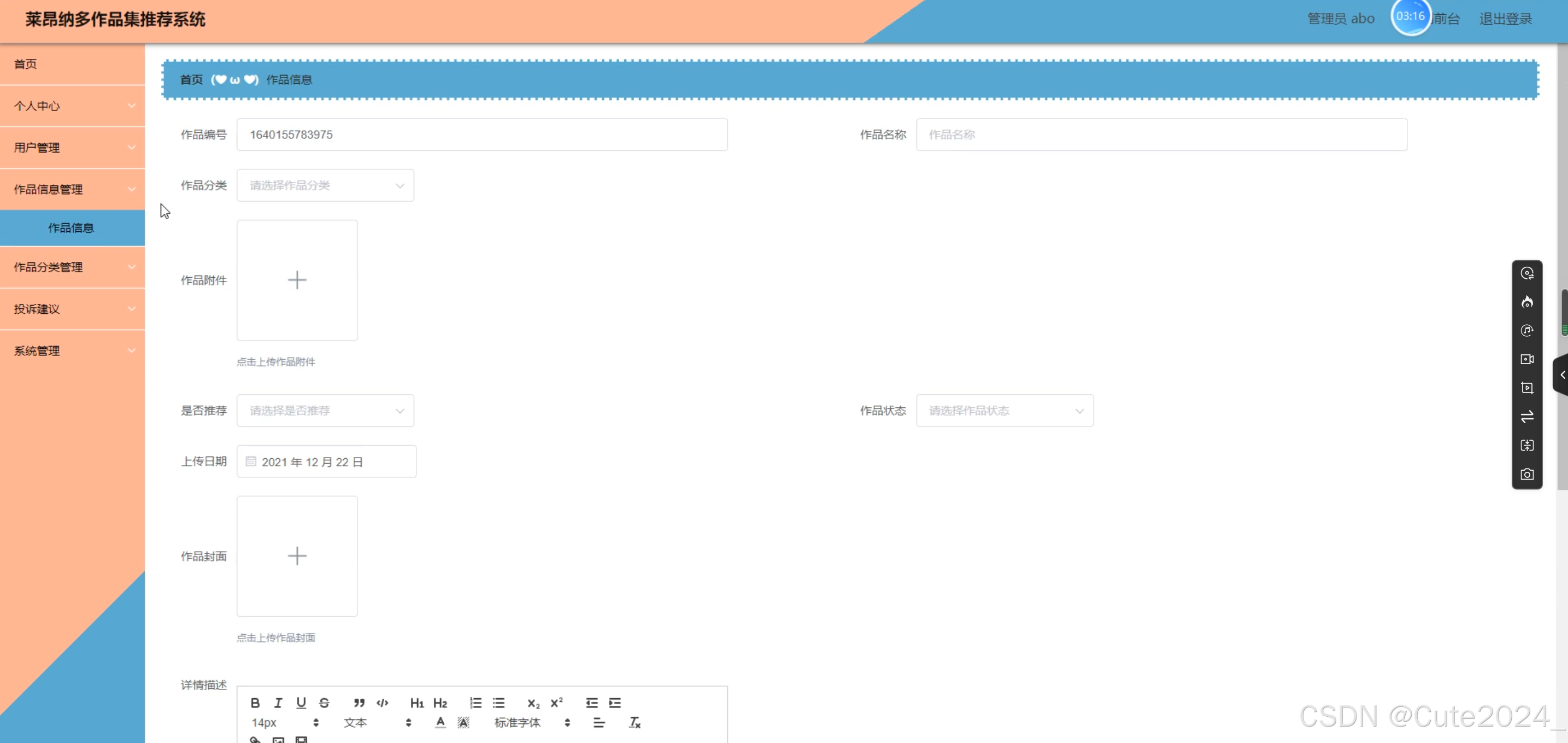The height and width of the screenshot is (743, 1568).
Task: Toggle italic formatting in editor
Action: (278, 703)
